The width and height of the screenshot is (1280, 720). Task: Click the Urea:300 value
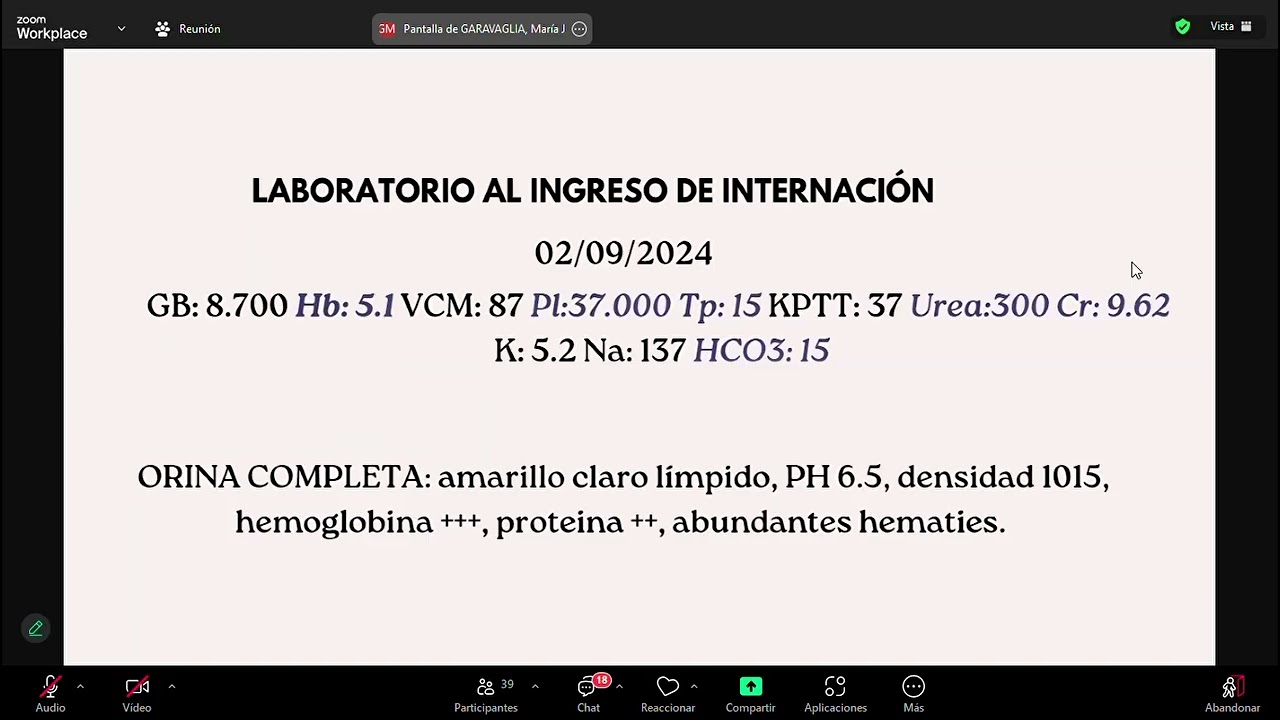[979, 305]
